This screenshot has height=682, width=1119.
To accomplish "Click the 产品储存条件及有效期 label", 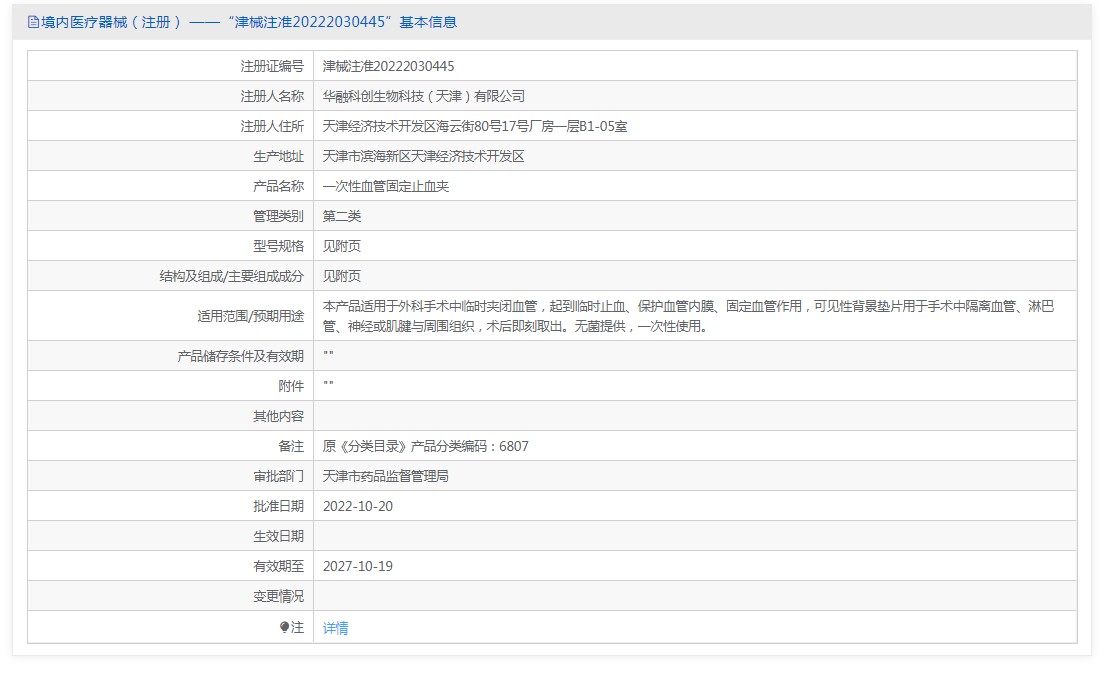I will tap(240, 356).
